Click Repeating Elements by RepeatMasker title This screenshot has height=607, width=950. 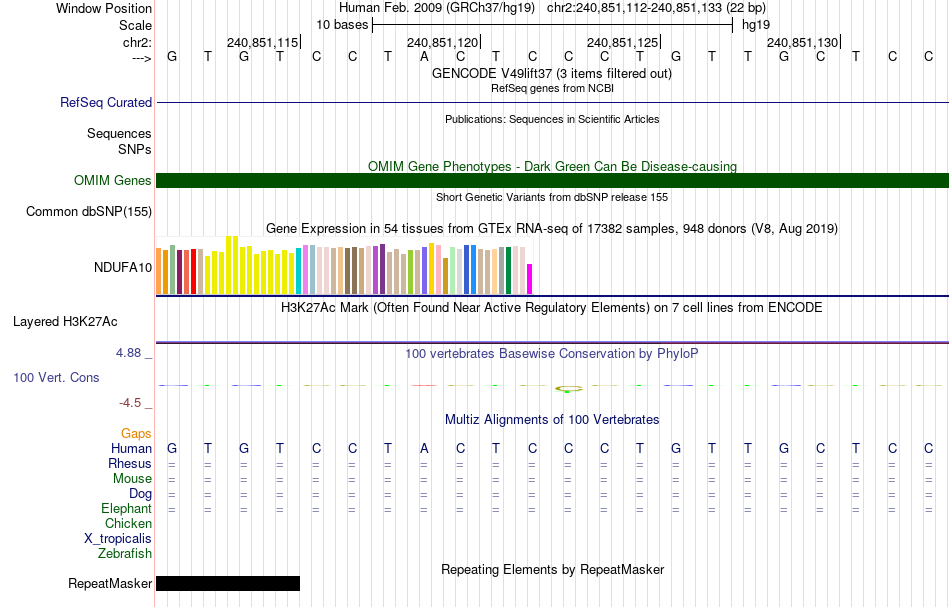point(552,570)
